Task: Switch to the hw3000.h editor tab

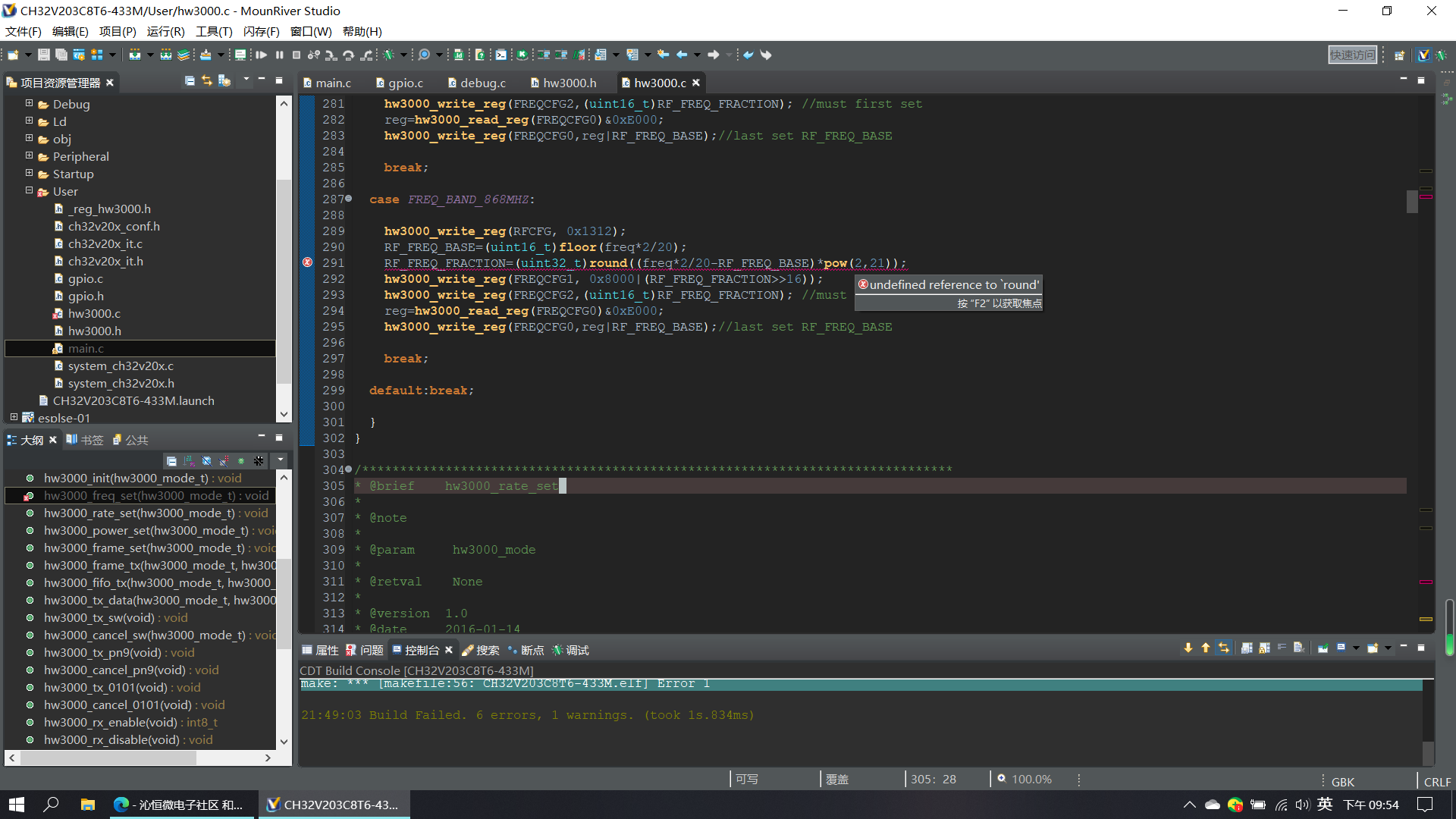Action: [x=568, y=83]
